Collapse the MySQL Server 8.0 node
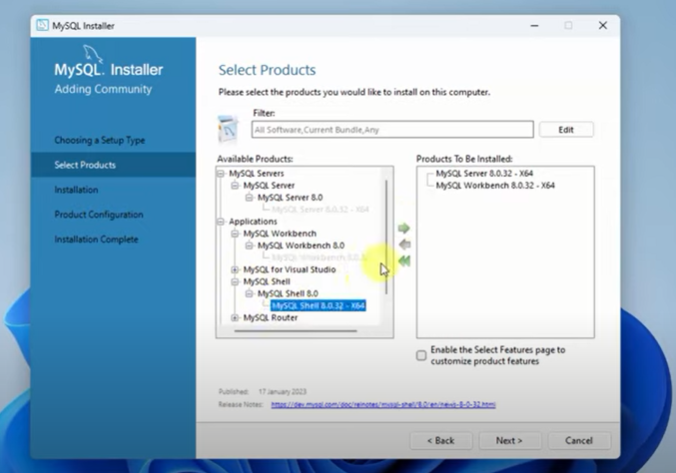 (x=249, y=197)
